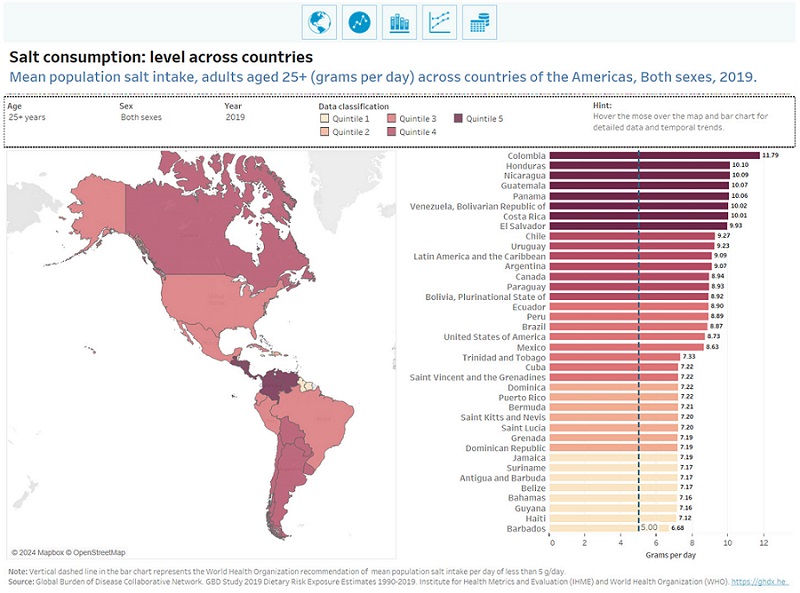
Task: Click the Saint Kitts and Nevis label
Action: pos(503,417)
